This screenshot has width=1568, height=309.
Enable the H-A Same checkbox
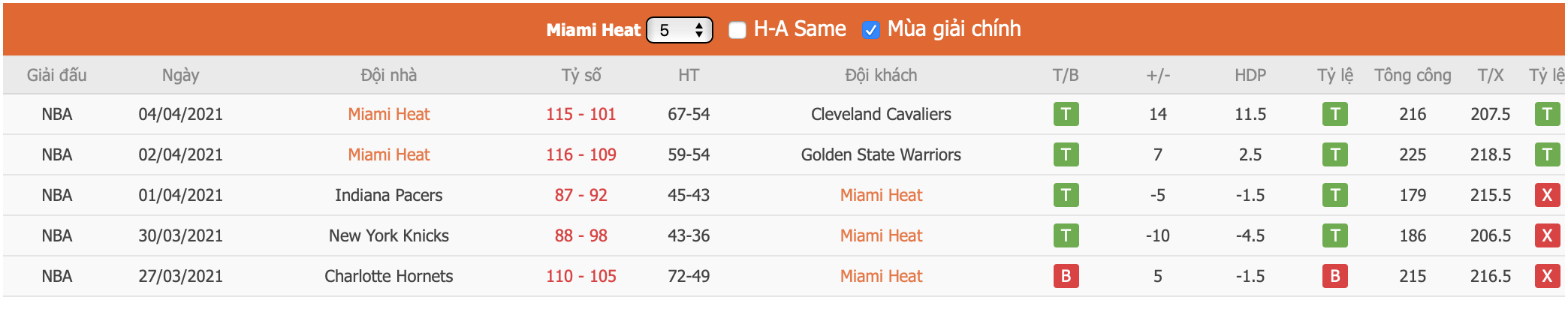(737, 30)
